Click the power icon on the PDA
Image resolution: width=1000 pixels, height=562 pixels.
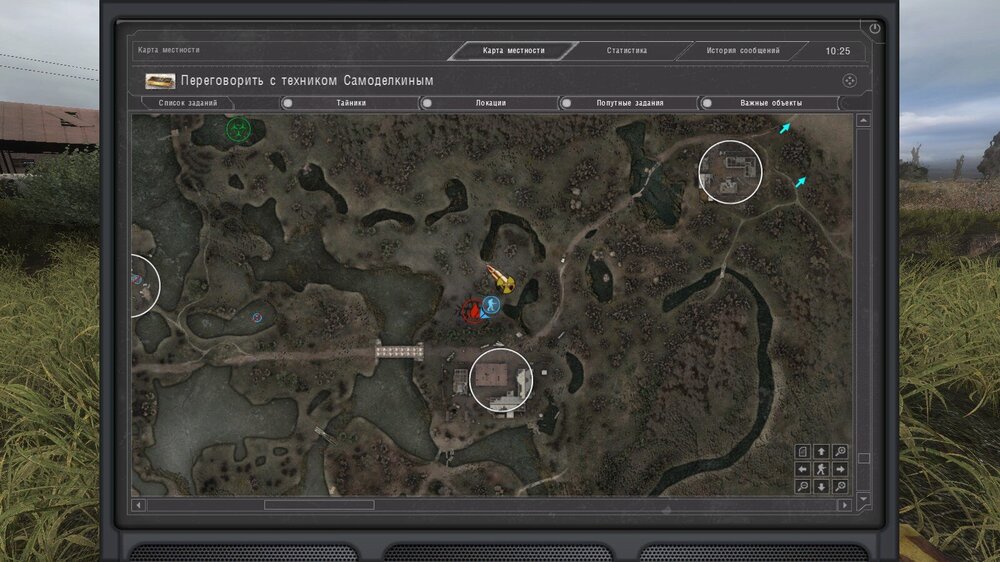pyautogui.click(x=874, y=28)
